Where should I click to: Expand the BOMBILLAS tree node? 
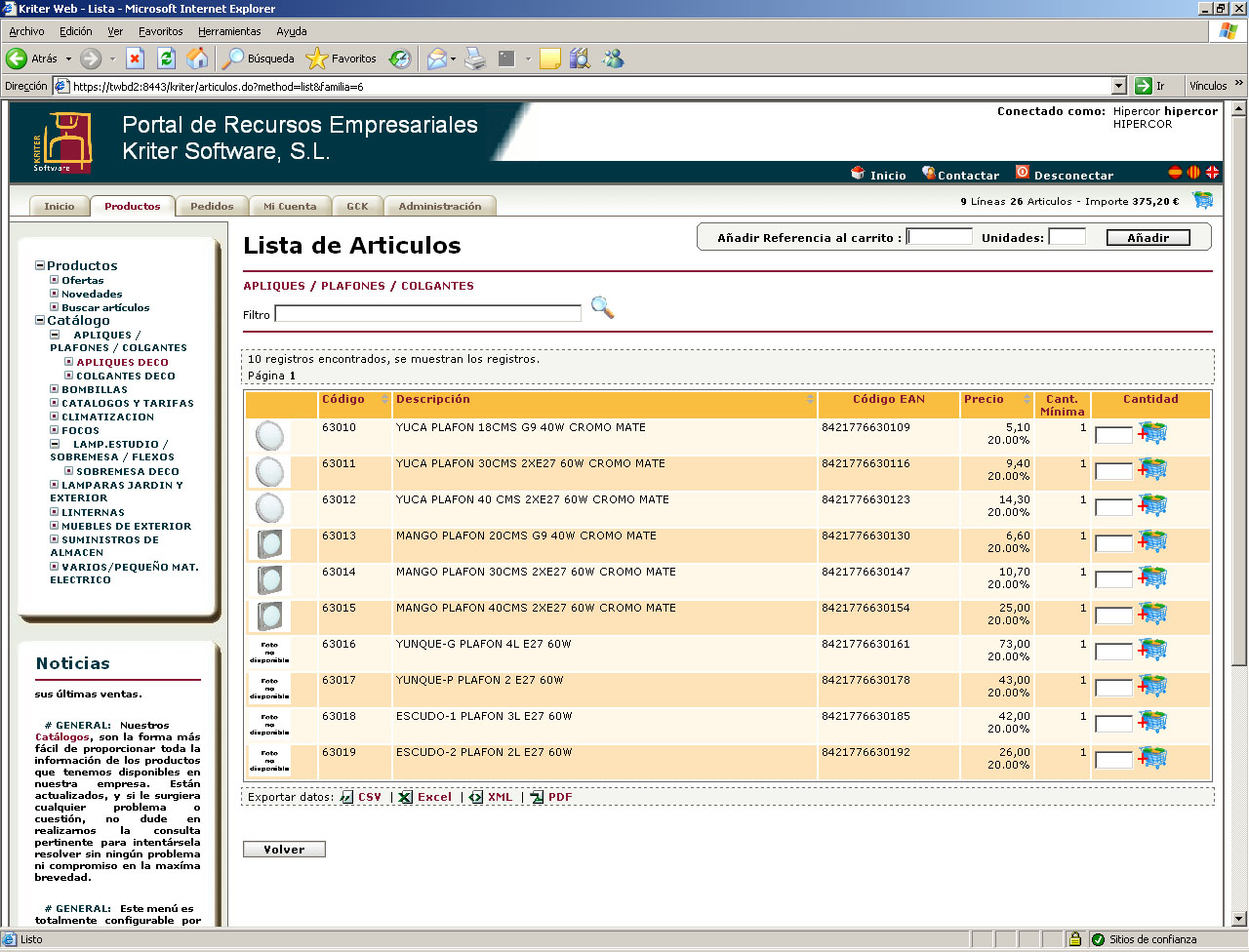[55, 389]
